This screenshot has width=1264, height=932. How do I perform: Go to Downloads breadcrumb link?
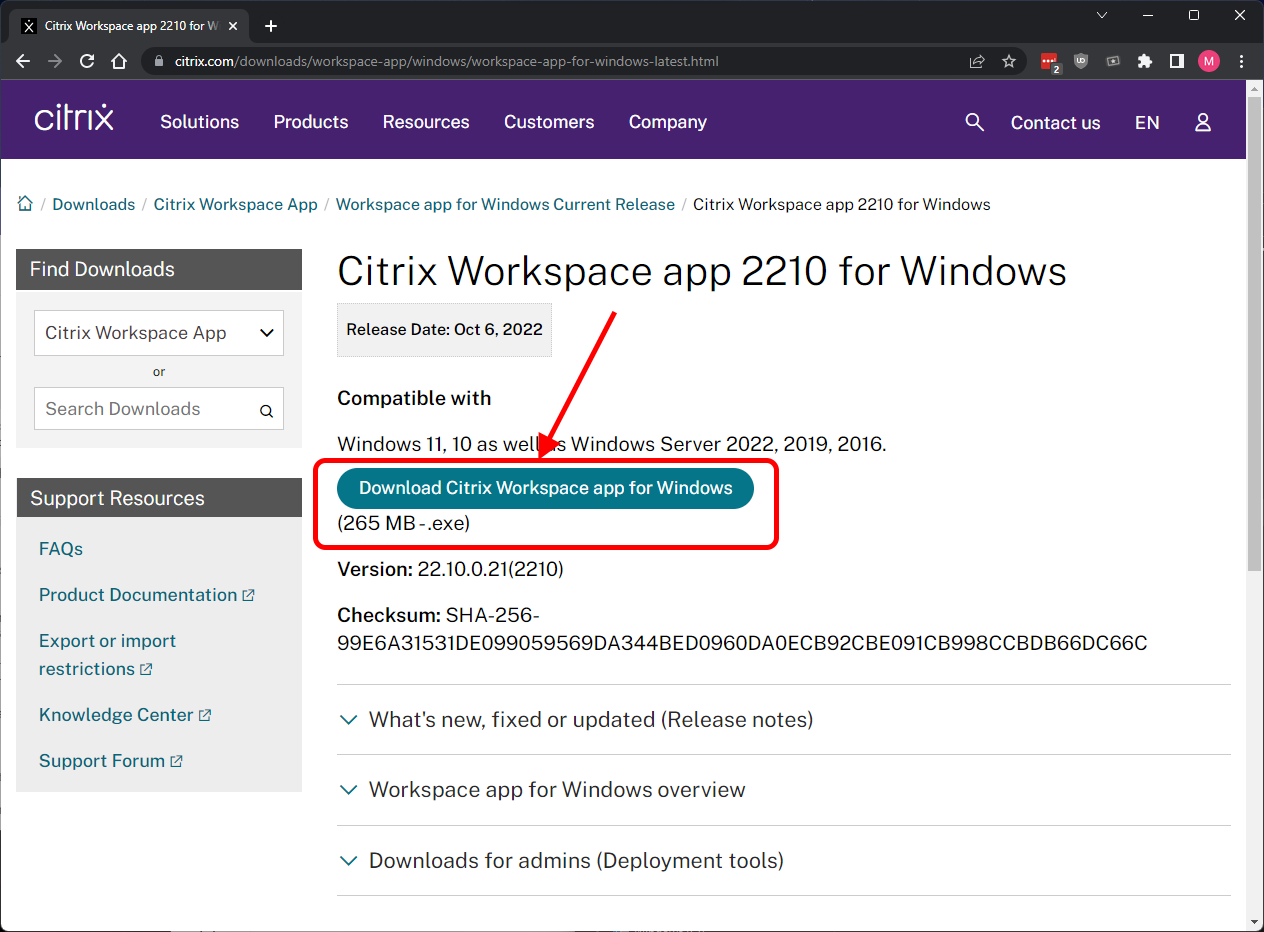94,204
